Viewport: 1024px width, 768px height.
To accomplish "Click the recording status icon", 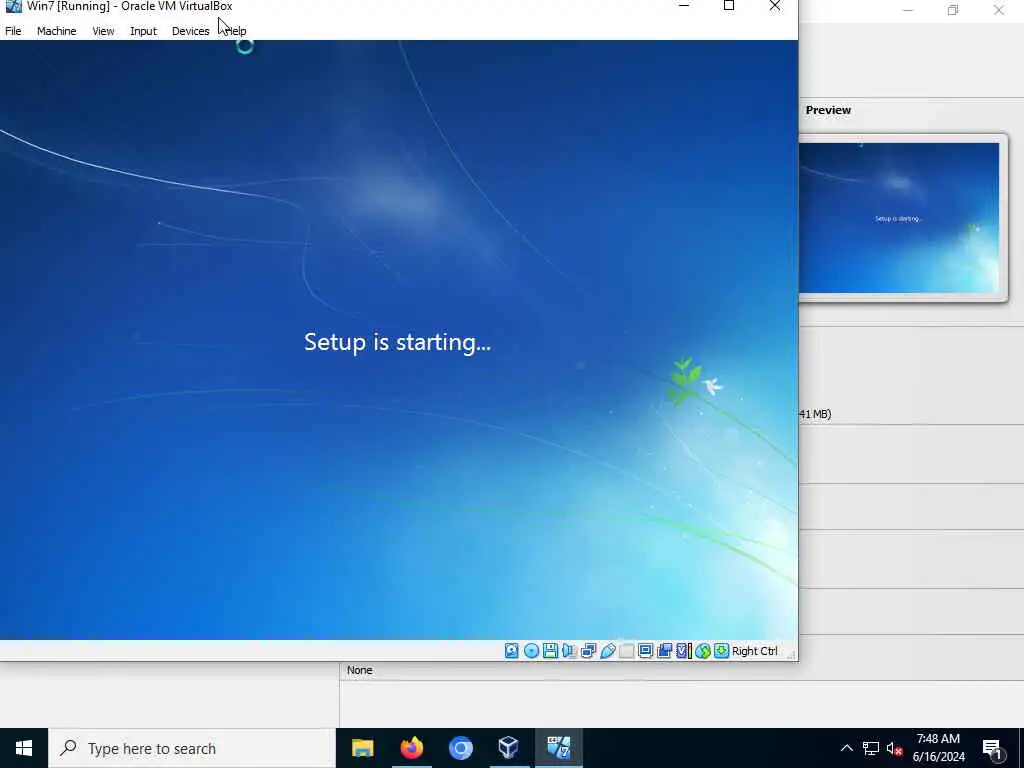I will (665, 650).
